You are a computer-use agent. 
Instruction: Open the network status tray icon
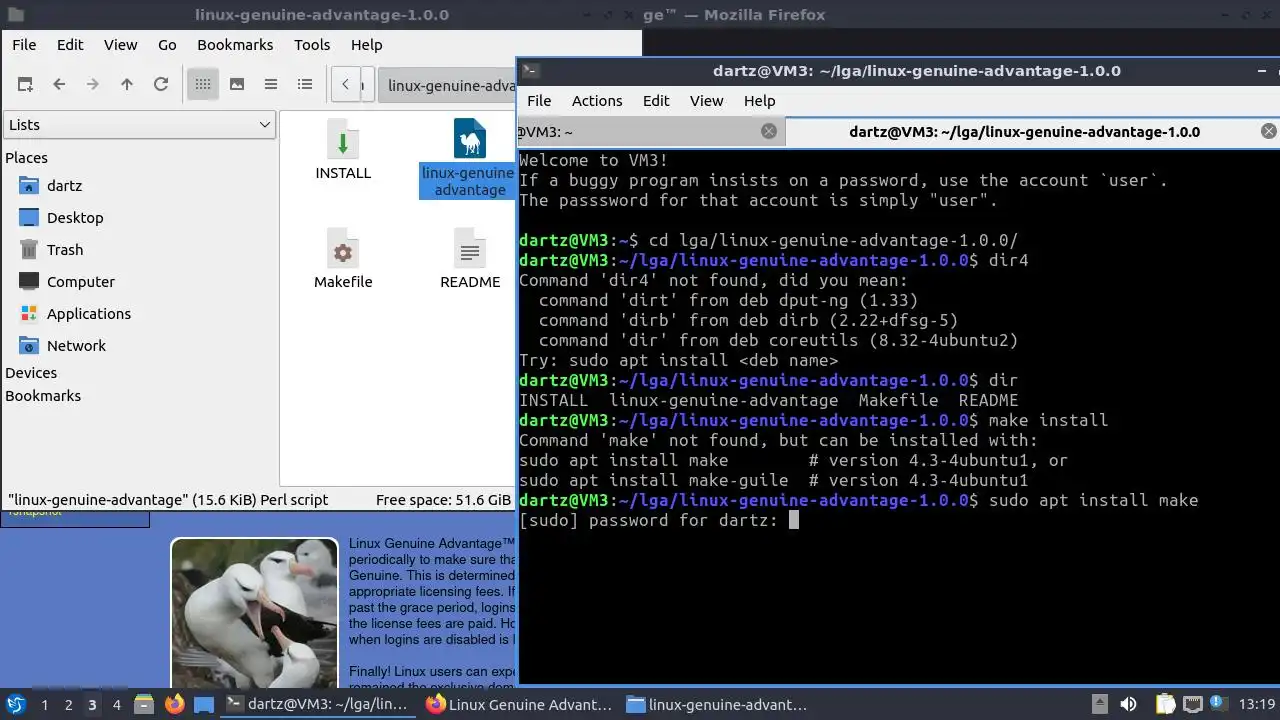1190,705
